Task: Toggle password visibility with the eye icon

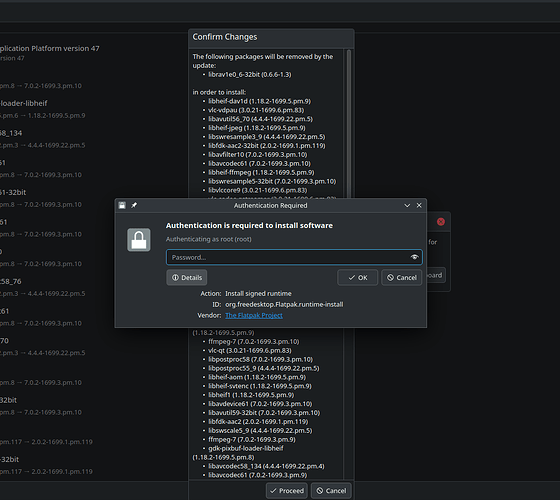Action: (x=414, y=257)
